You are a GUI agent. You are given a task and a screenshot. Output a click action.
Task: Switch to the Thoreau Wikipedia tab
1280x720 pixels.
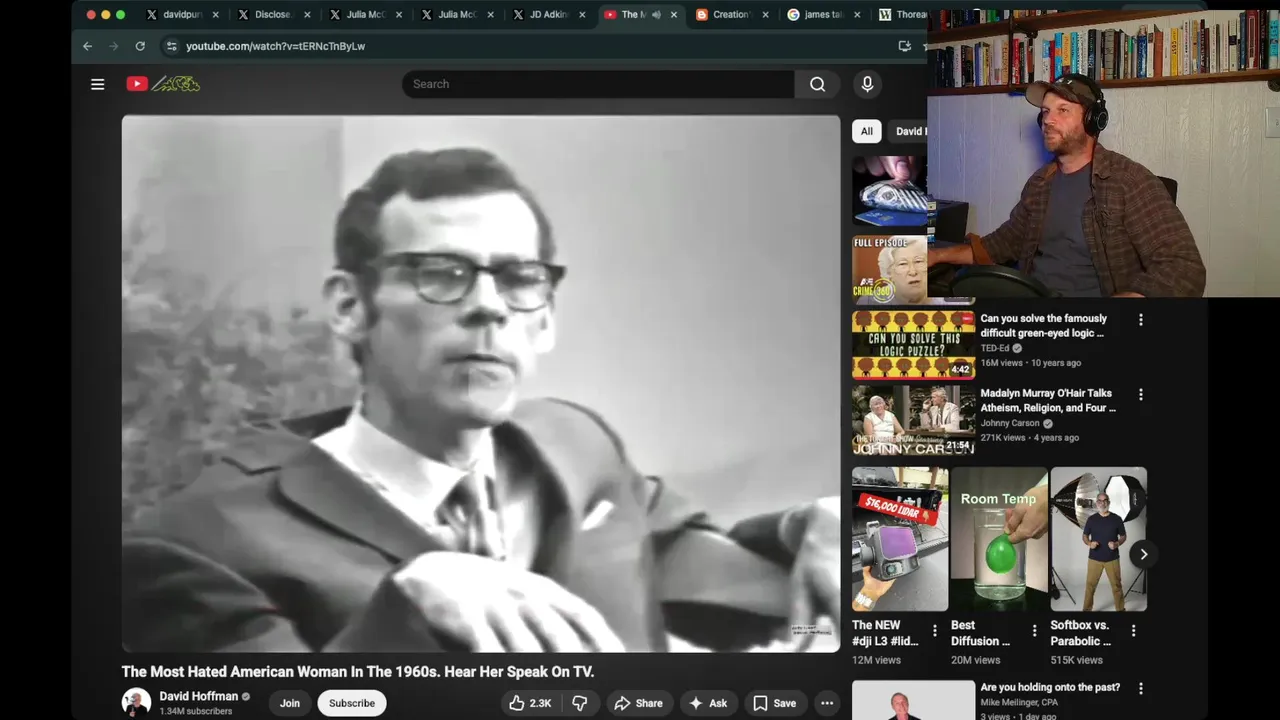(903, 15)
